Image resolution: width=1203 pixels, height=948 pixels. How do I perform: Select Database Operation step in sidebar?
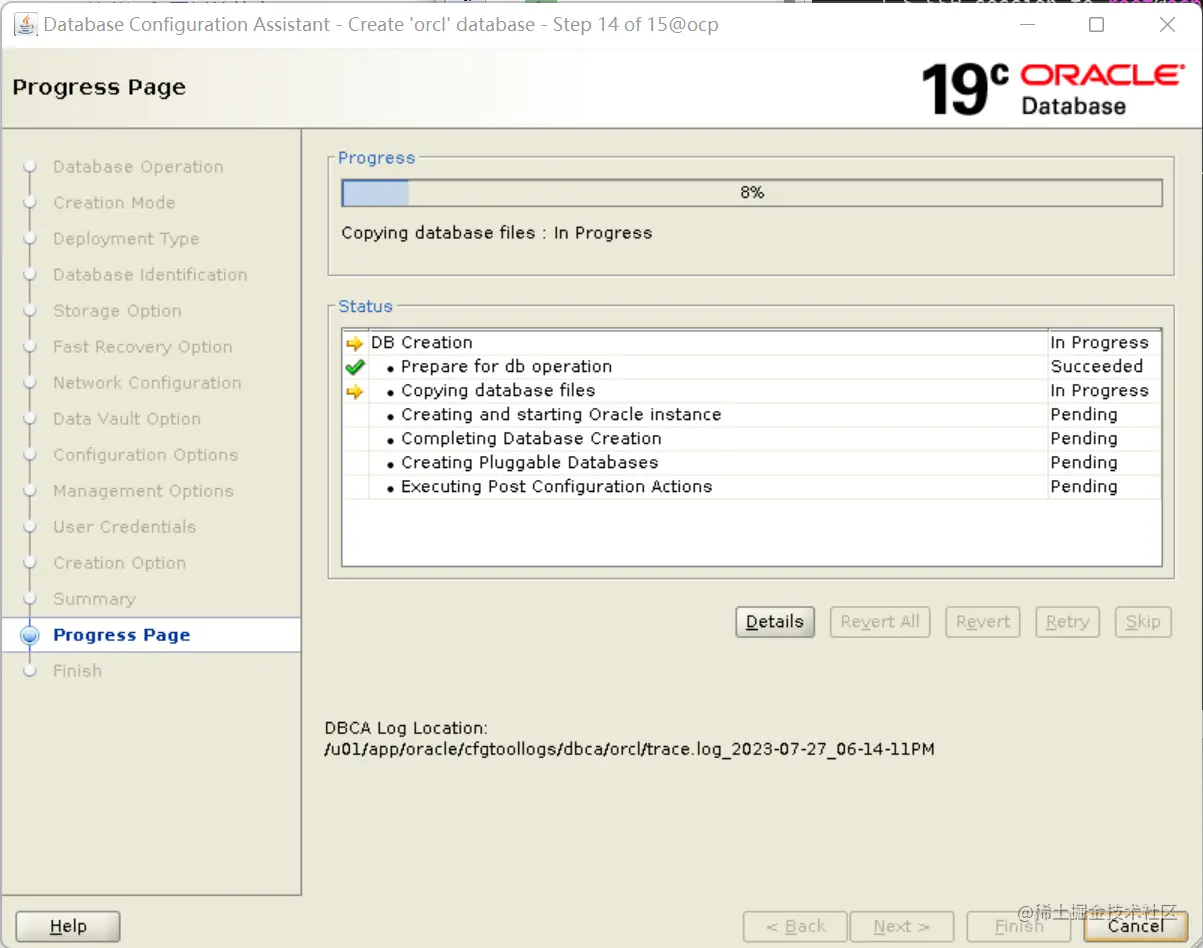tap(138, 167)
